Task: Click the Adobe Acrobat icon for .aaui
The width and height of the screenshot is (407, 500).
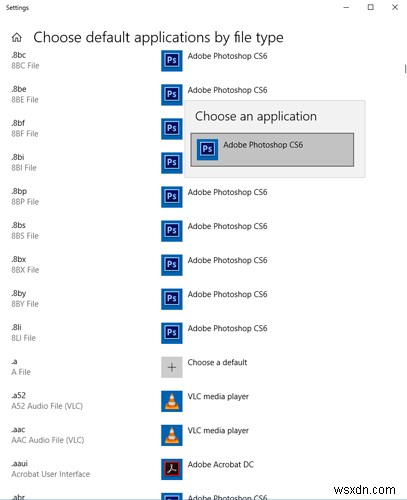Action: pos(172,469)
